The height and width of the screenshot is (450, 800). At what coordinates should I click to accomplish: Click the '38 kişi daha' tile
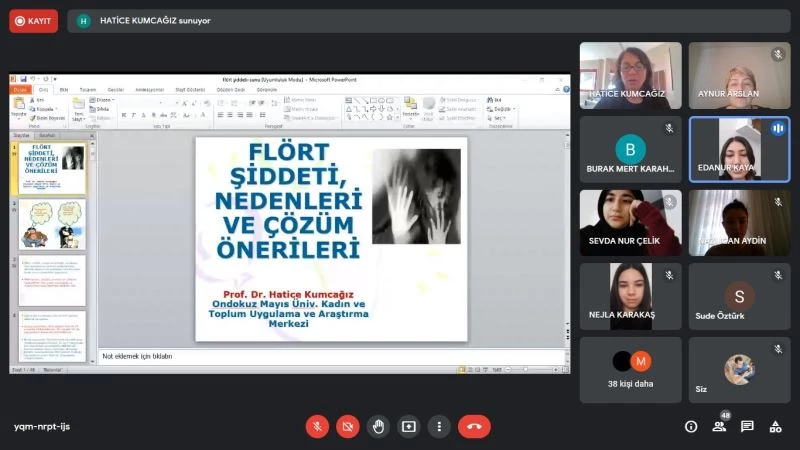[631, 369]
